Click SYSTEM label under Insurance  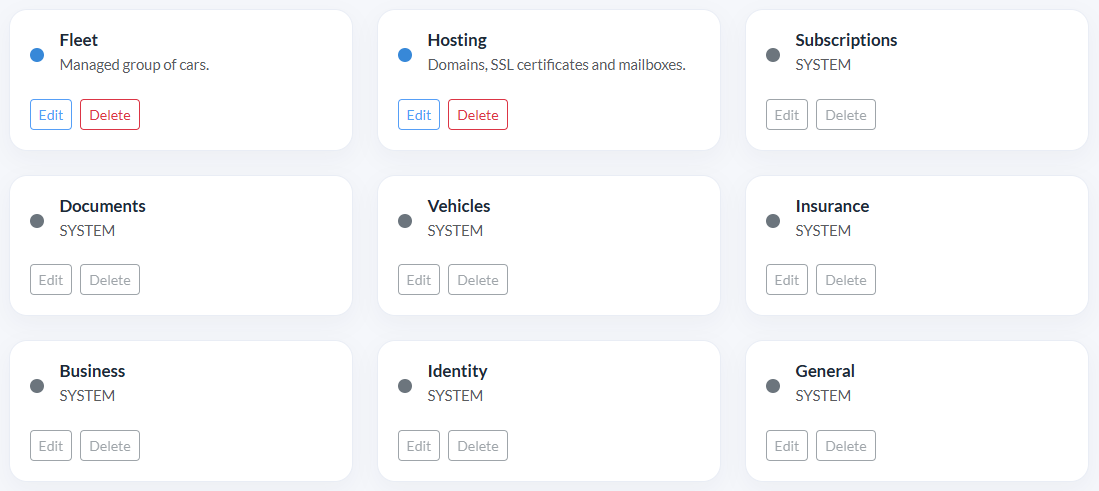coord(823,230)
